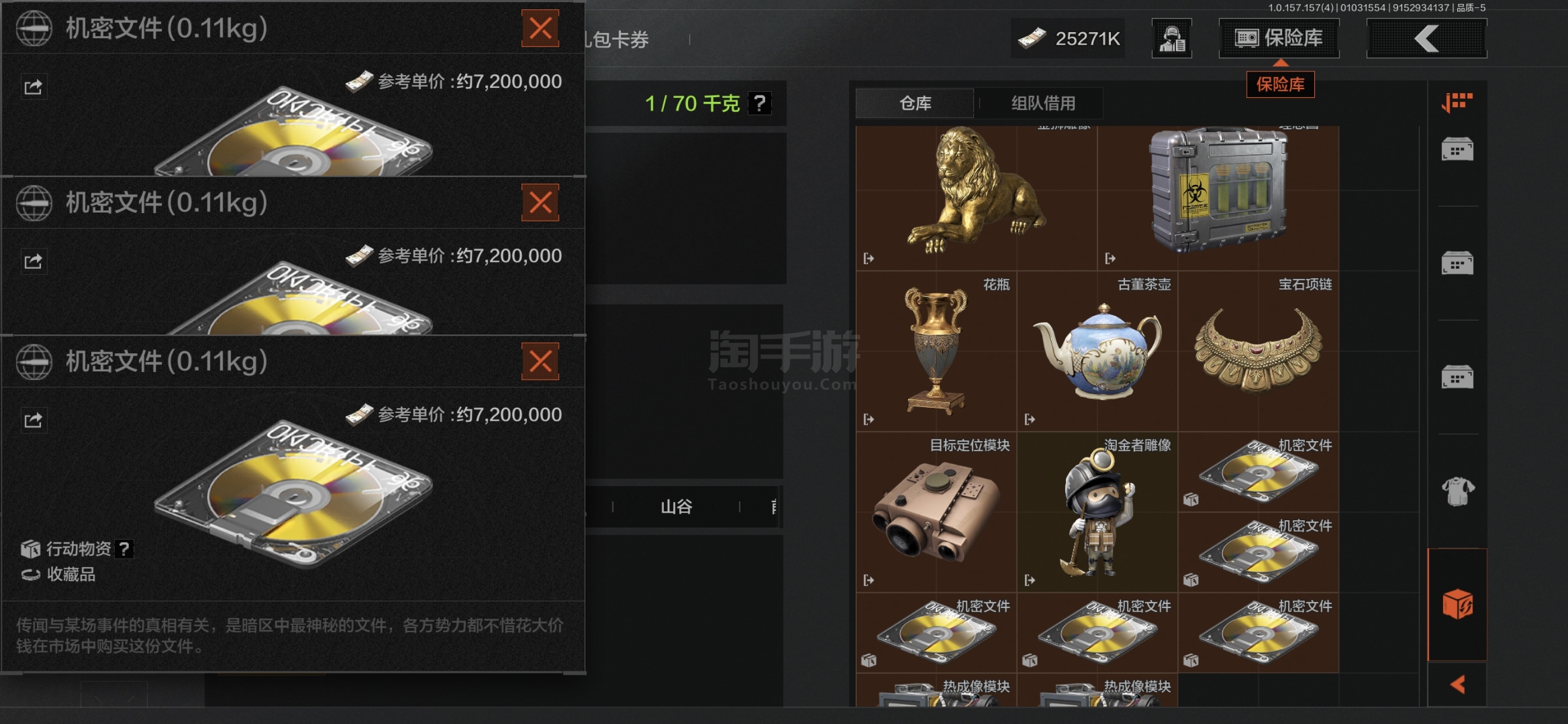Open the 保险库 button in top bar

point(1279,38)
